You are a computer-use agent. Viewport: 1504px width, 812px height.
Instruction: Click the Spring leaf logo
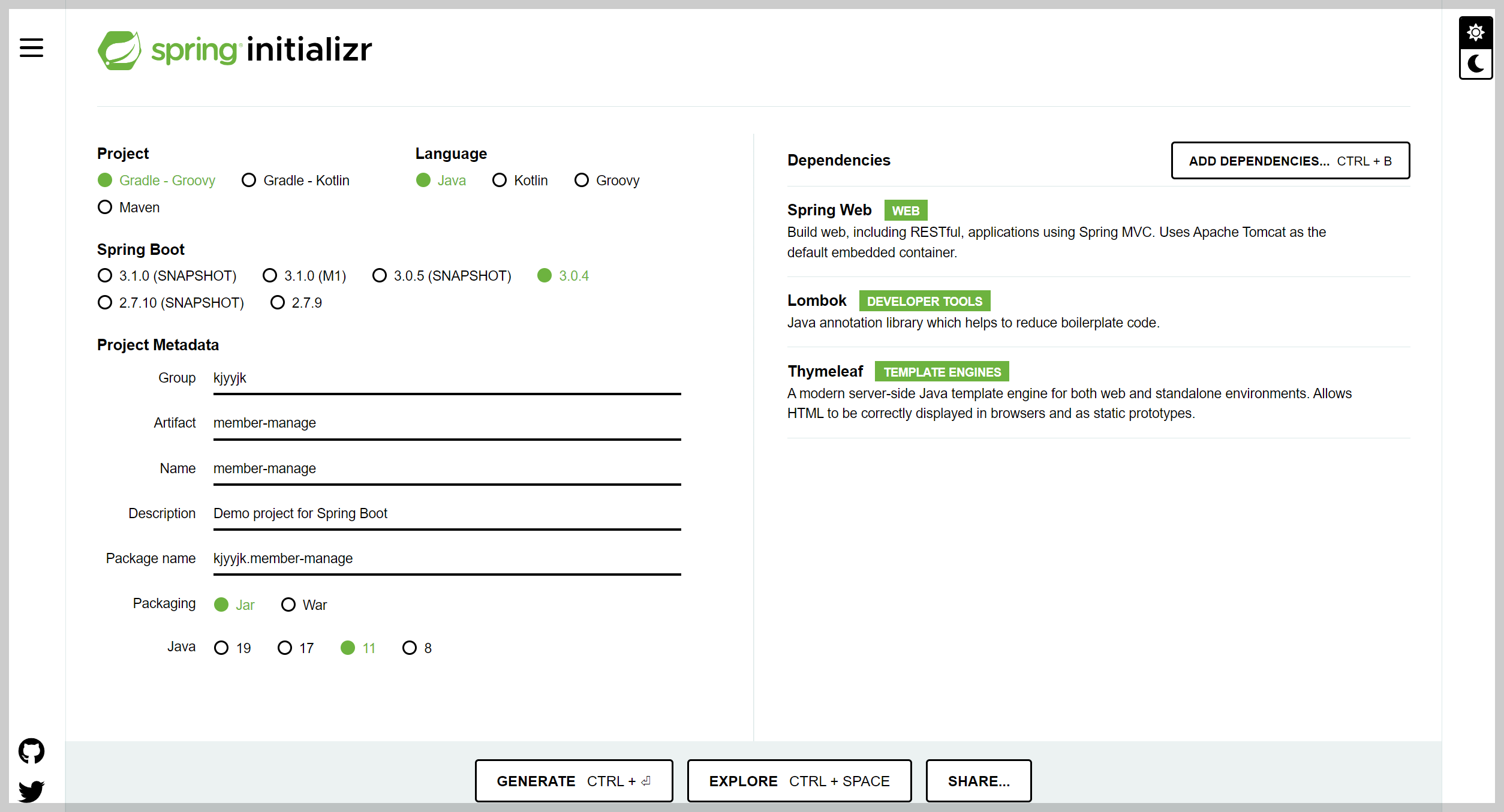point(120,50)
